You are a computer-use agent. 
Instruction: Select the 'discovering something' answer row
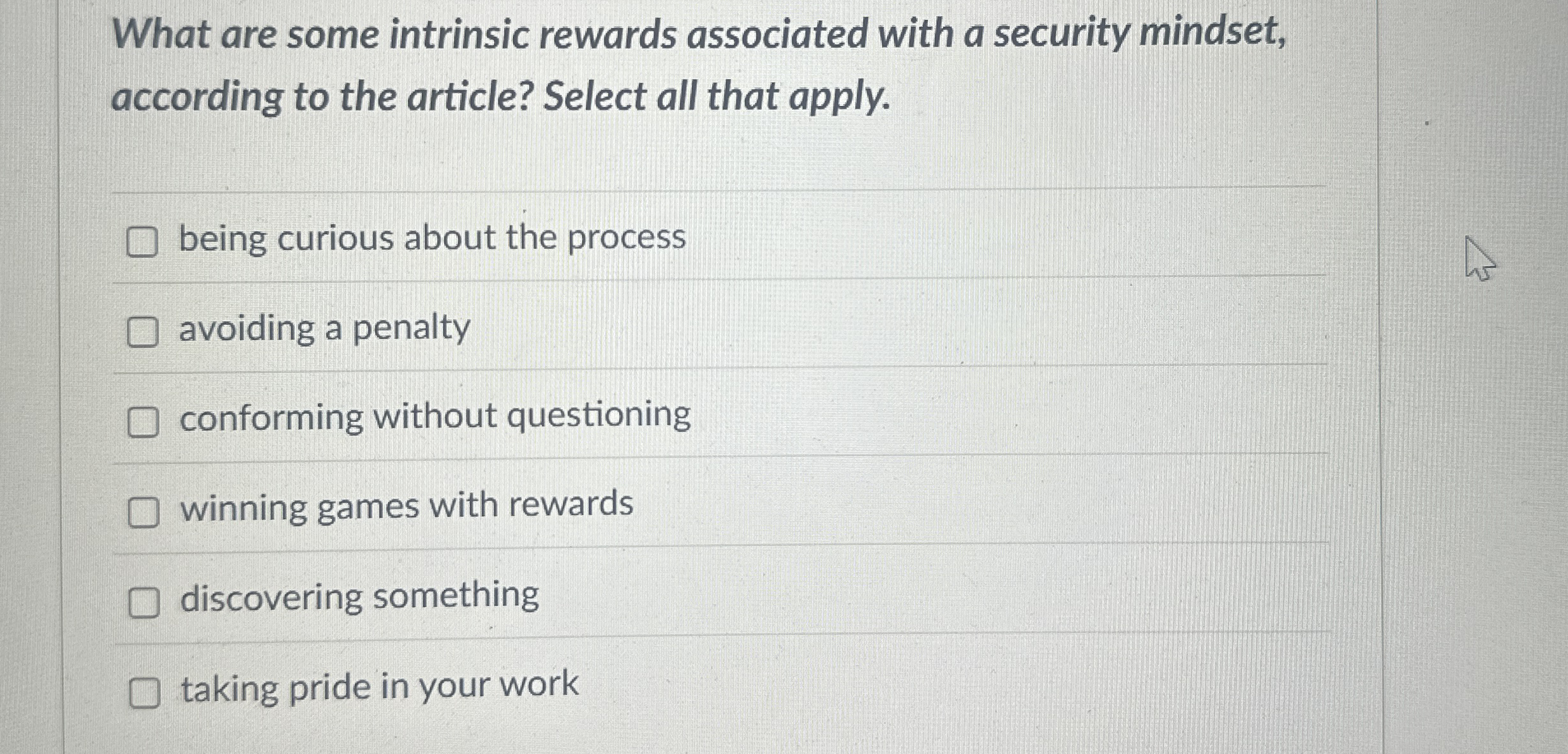pyautogui.click(x=357, y=596)
